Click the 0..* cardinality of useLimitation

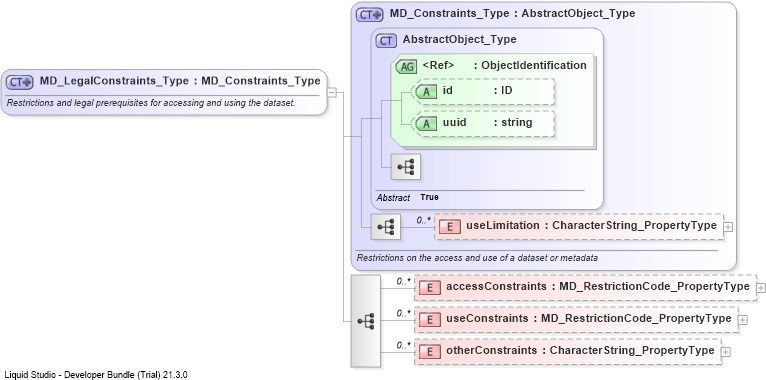click(424, 221)
